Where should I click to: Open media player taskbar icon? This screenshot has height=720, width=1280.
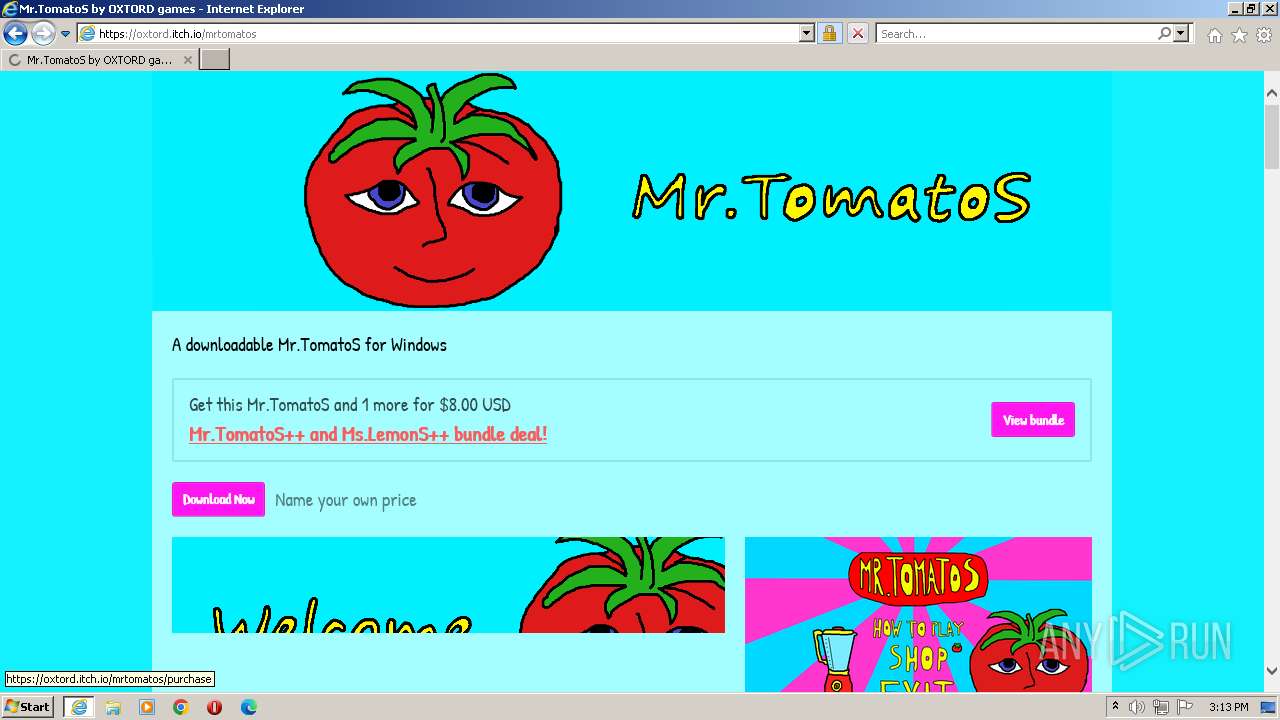coord(147,707)
